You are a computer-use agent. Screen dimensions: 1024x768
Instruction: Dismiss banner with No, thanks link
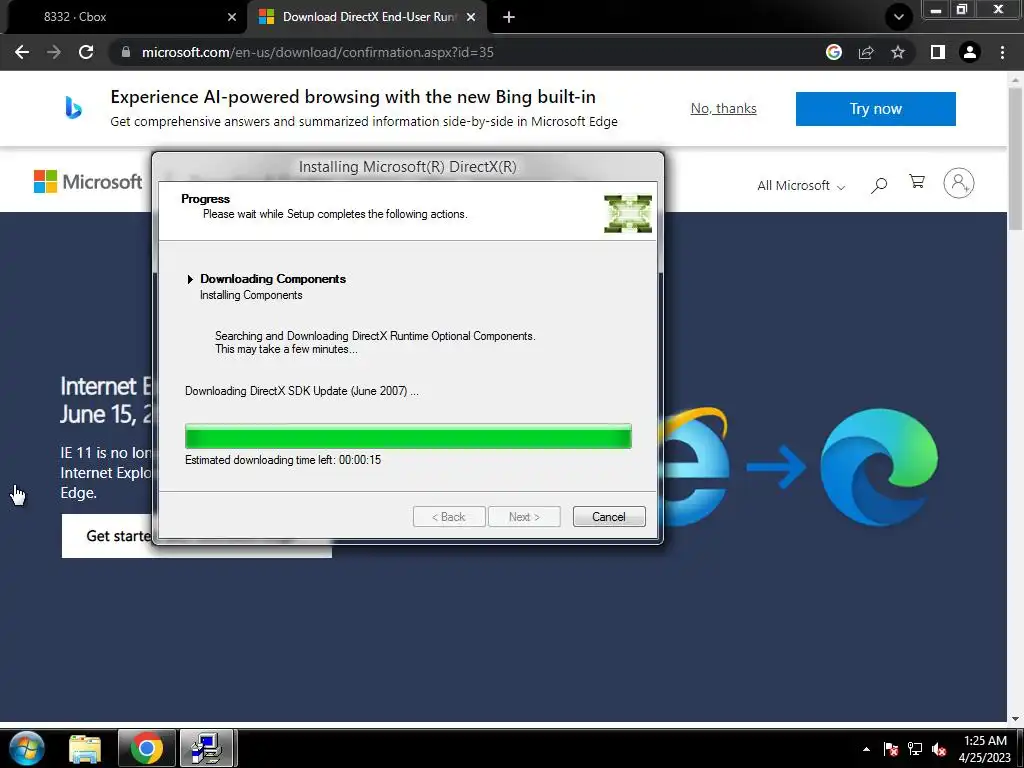click(x=724, y=108)
